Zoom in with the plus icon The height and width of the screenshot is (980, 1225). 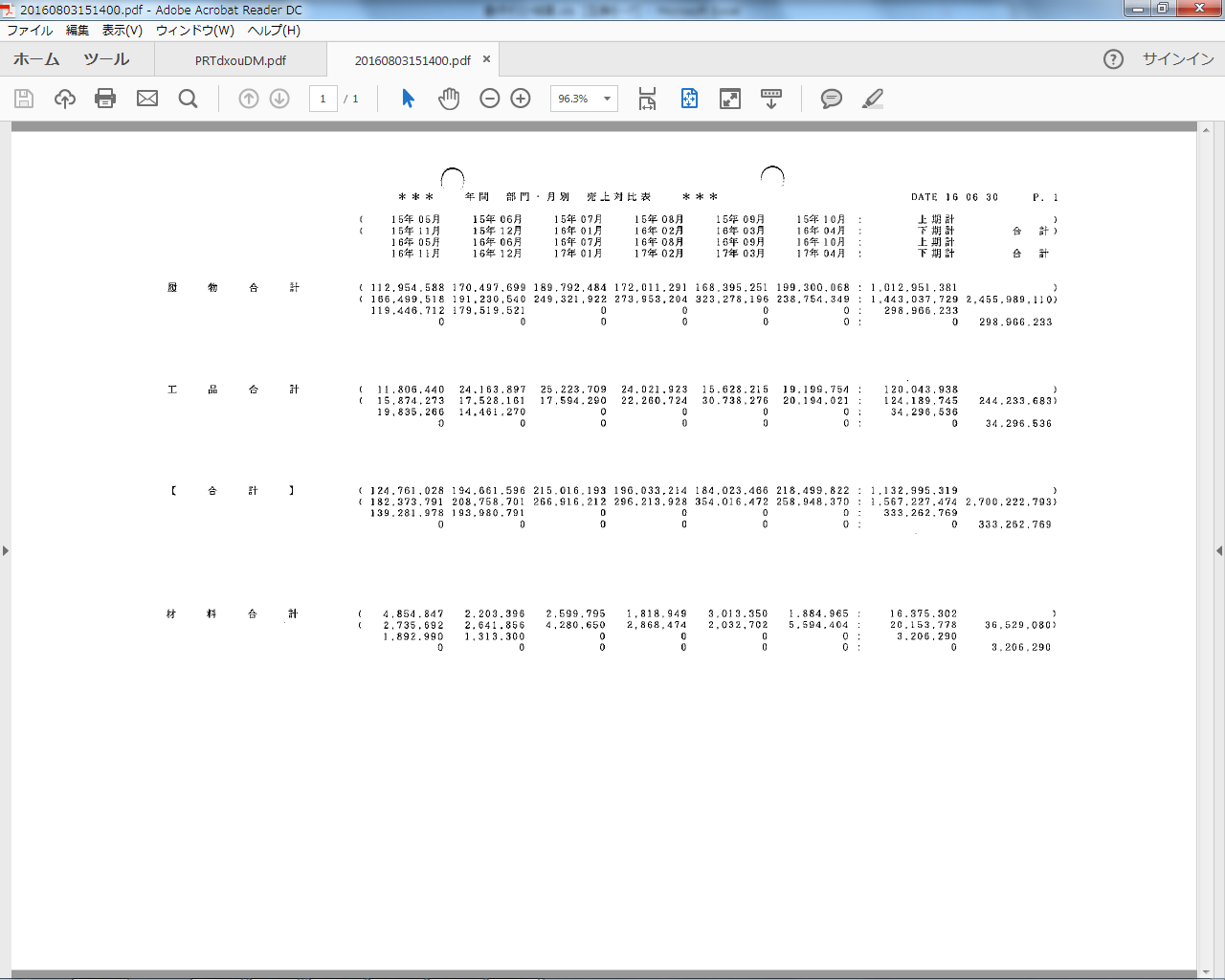(521, 99)
